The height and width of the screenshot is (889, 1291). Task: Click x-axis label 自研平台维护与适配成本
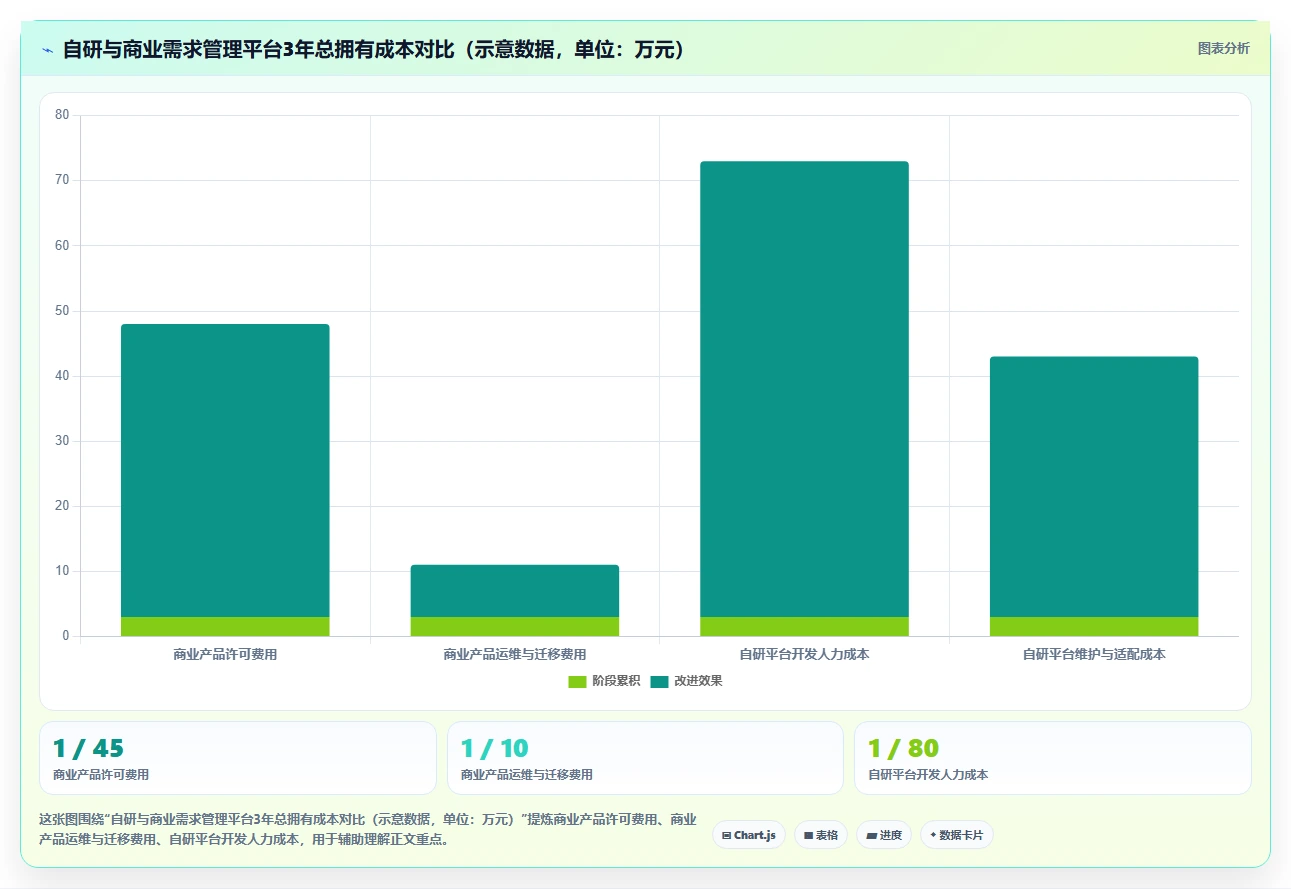coord(1094,655)
